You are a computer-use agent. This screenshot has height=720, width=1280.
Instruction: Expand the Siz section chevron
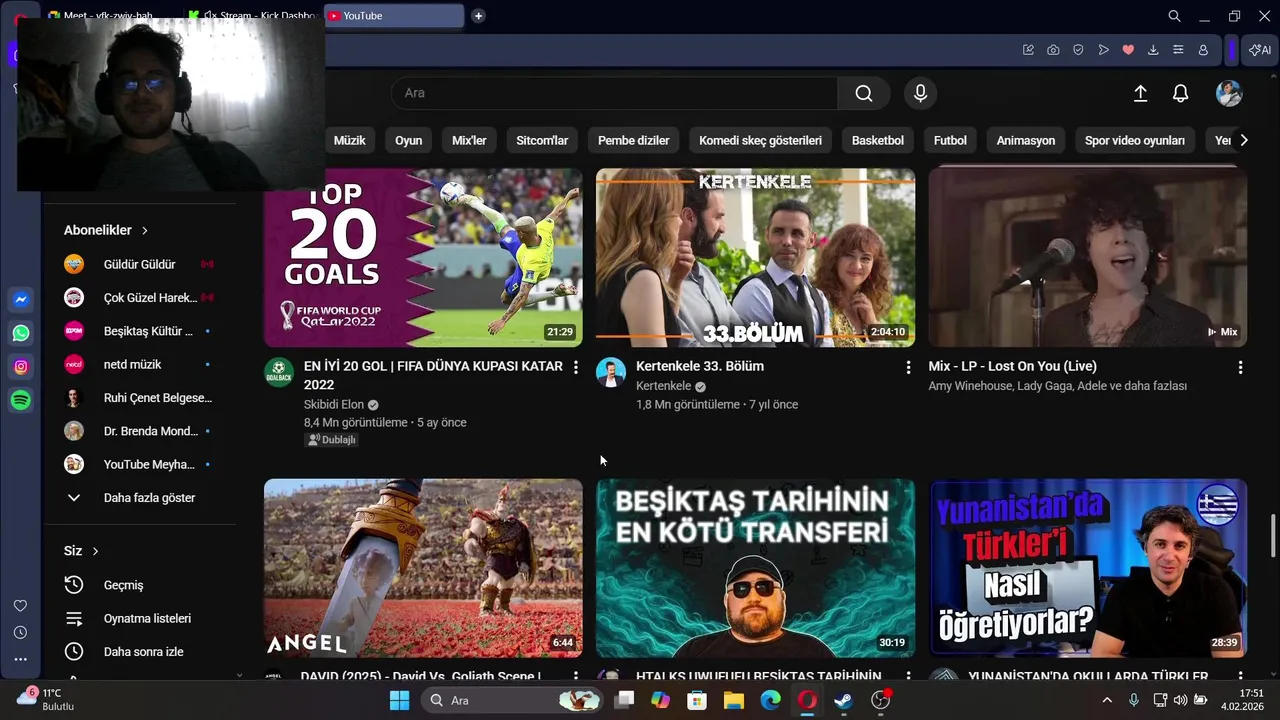pos(95,551)
